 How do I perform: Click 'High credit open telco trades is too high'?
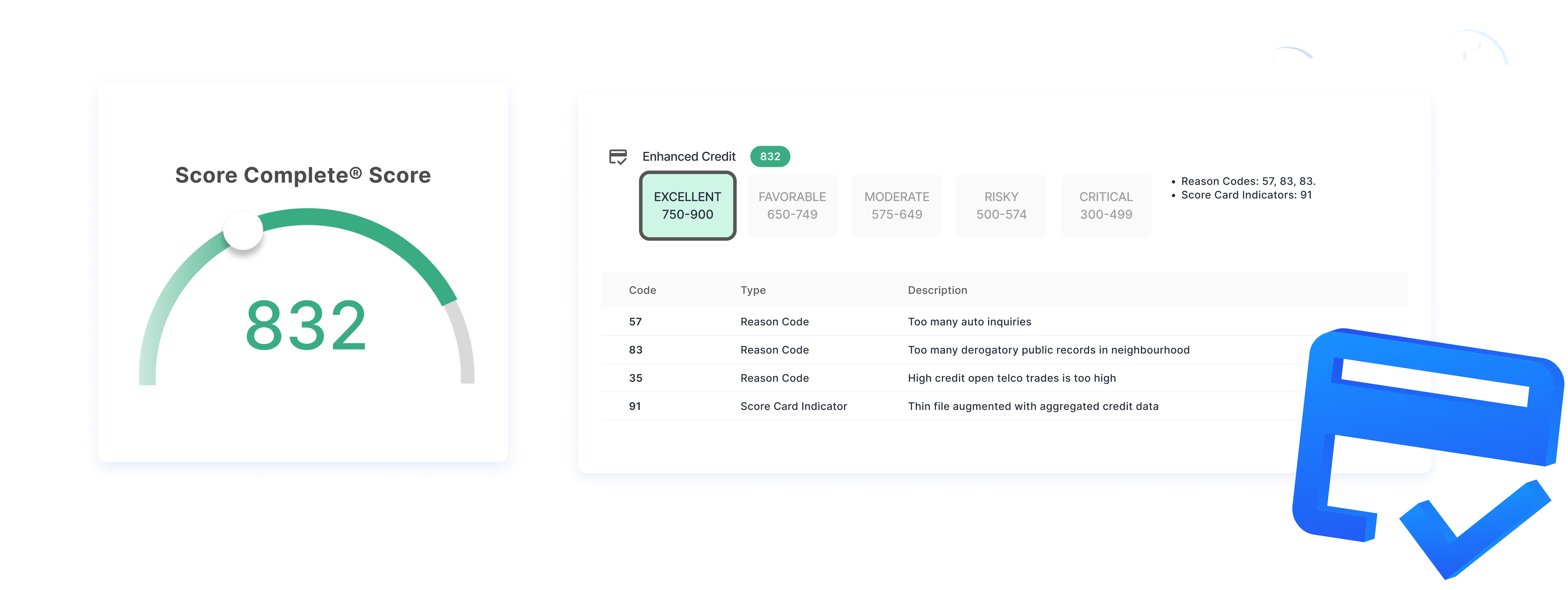(x=1012, y=378)
